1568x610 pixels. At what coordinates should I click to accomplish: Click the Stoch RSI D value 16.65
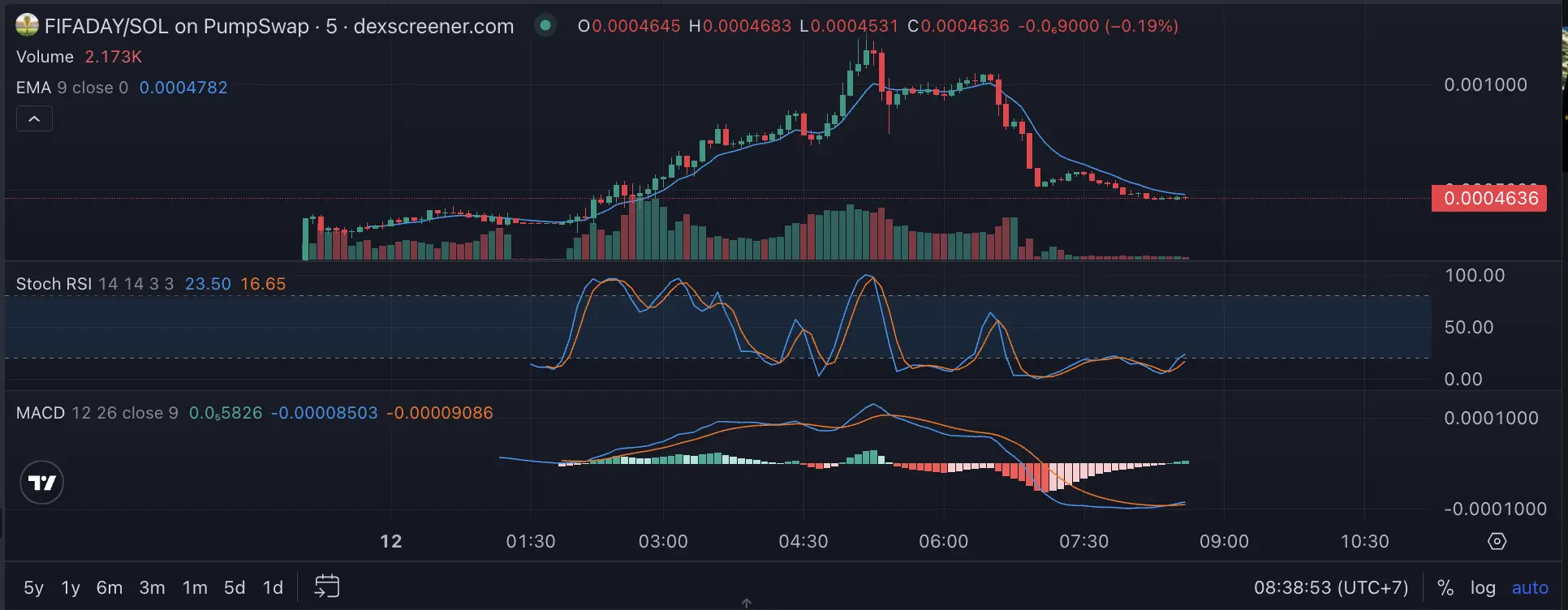coord(263,284)
